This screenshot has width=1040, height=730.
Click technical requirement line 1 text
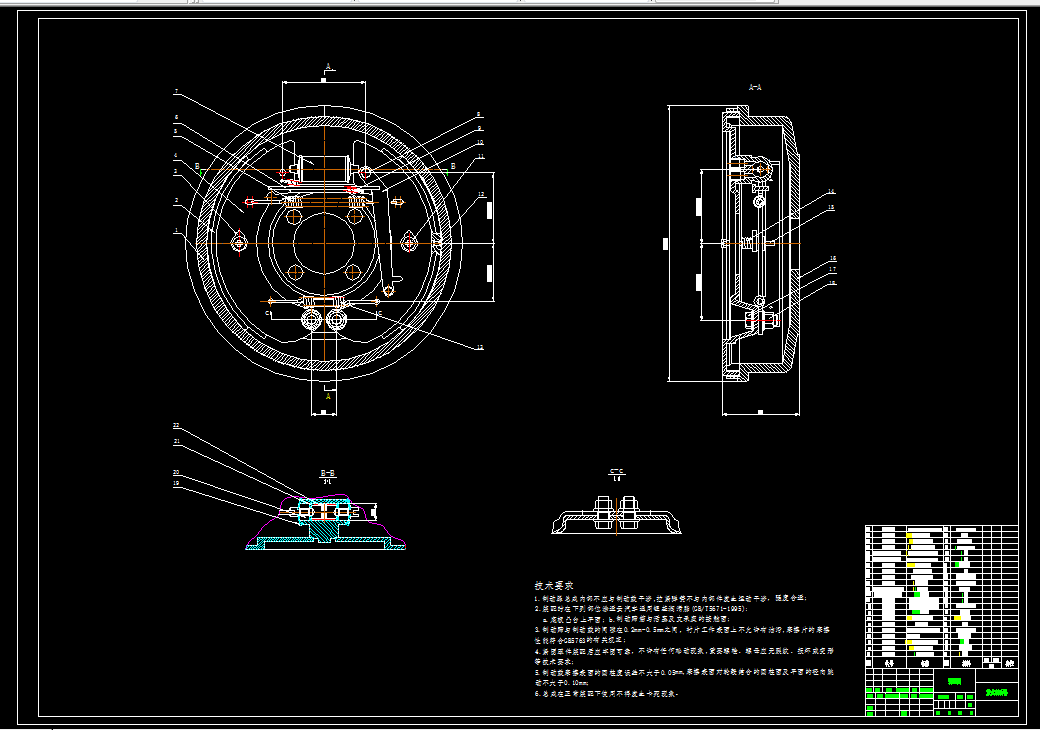pyautogui.click(x=671, y=598)
